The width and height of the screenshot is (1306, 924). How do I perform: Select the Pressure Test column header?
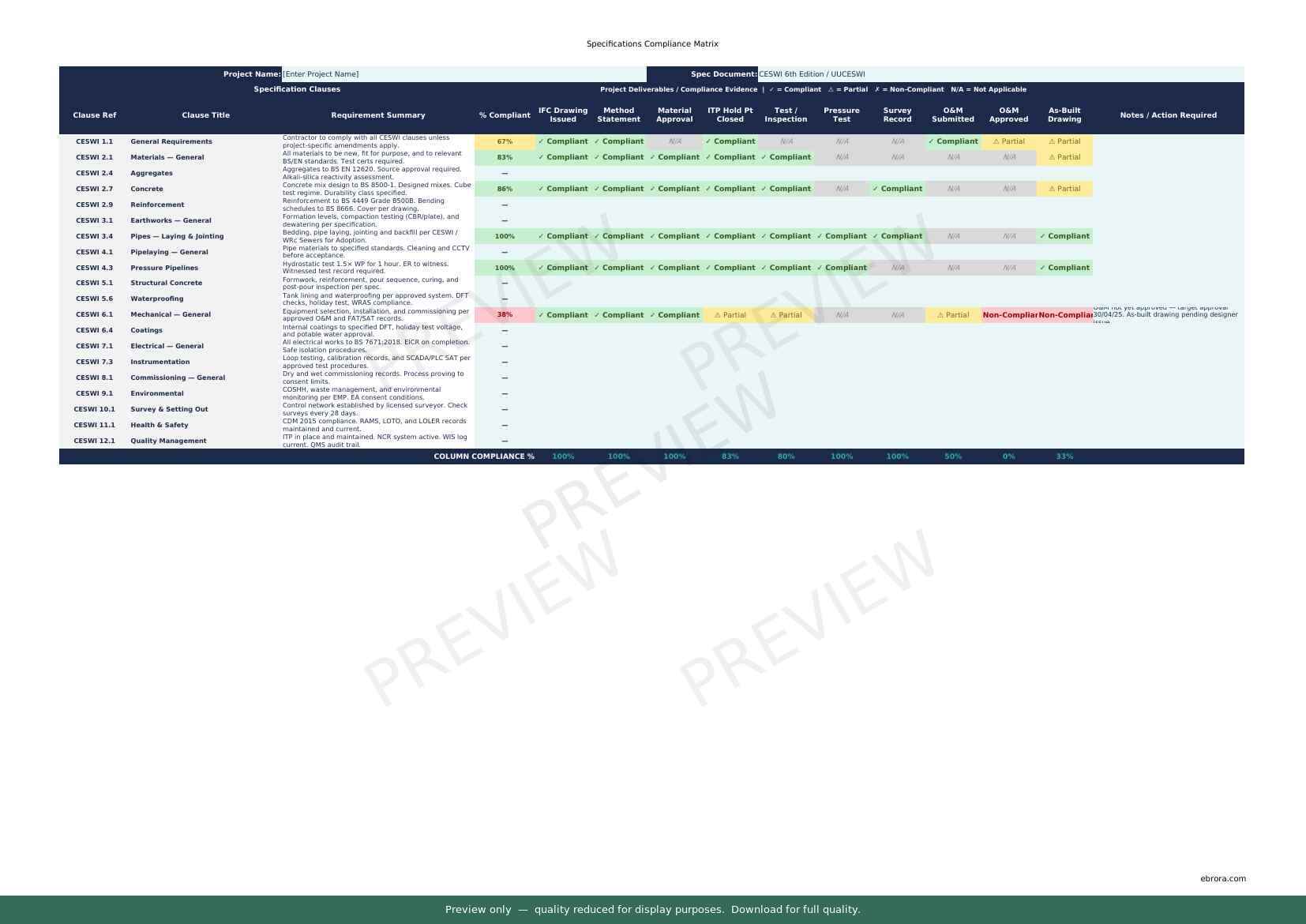click(x=841, y=115)
